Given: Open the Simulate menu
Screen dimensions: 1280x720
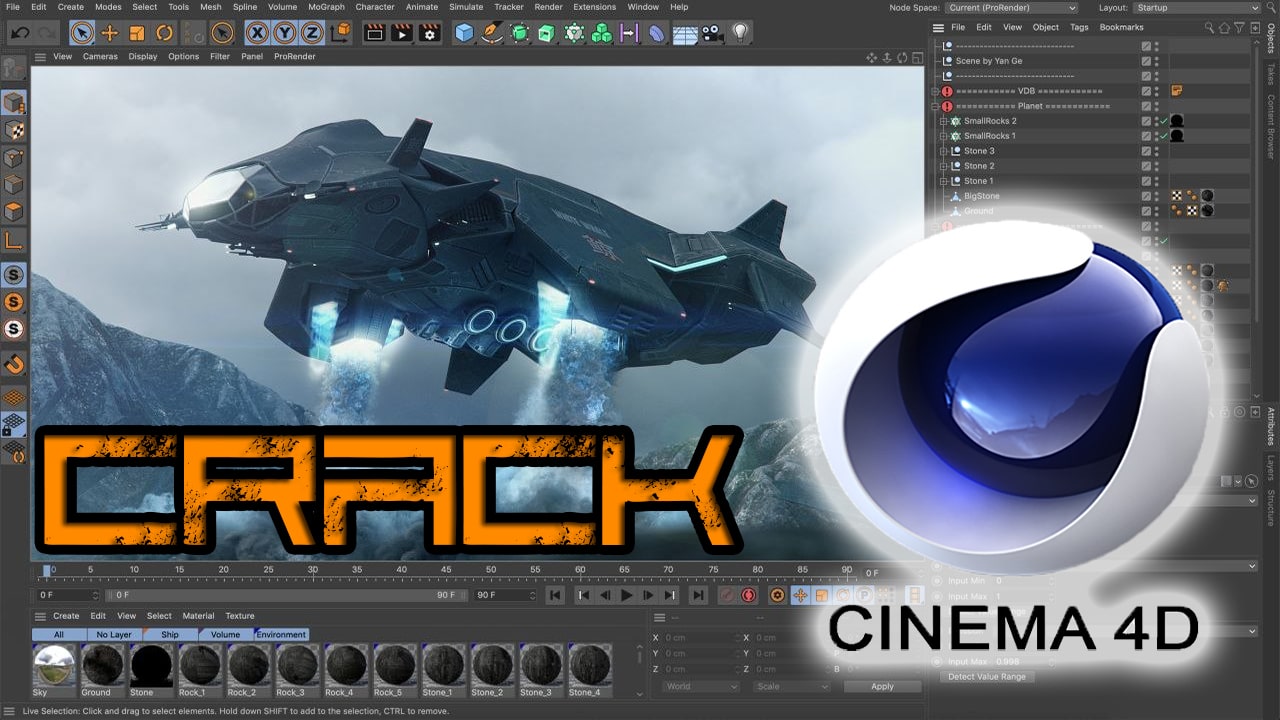Looking at the screenshot, I should pyautogui.click(x=466, y=7).
